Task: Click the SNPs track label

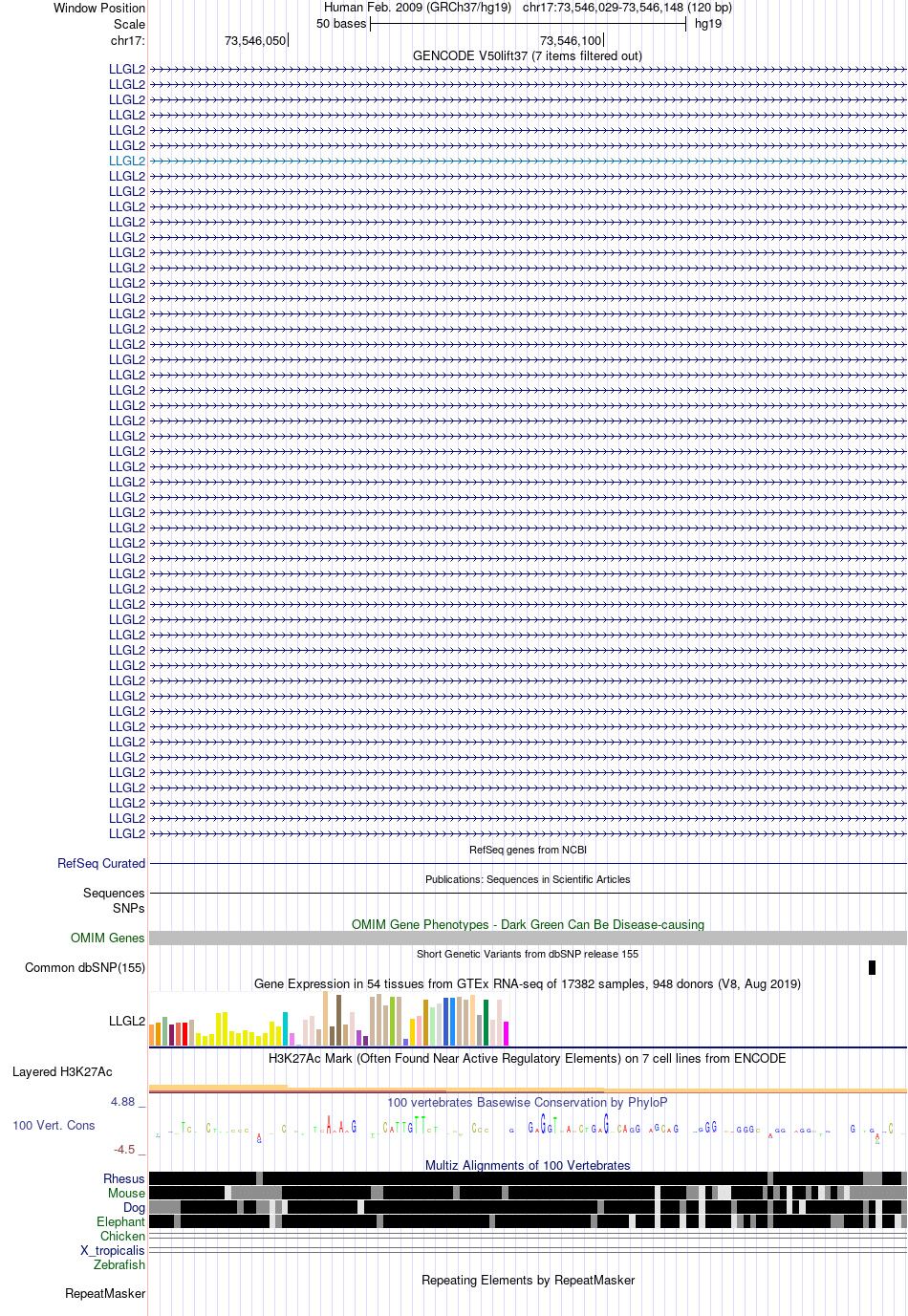Action: click(x=129, y=908)
